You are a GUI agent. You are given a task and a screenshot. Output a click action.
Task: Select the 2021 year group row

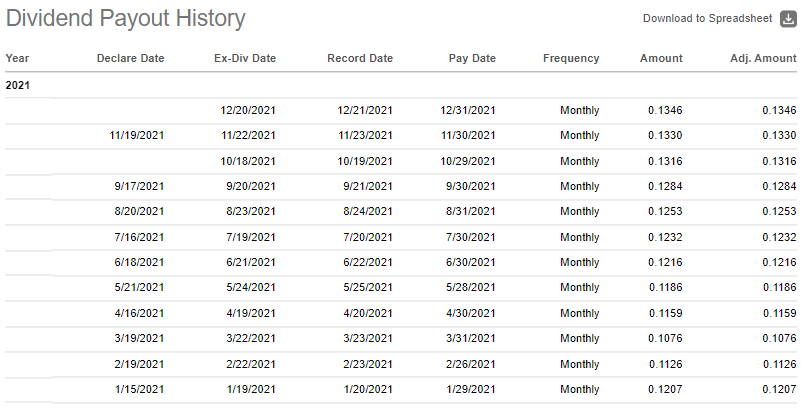(x=401, y=85)
